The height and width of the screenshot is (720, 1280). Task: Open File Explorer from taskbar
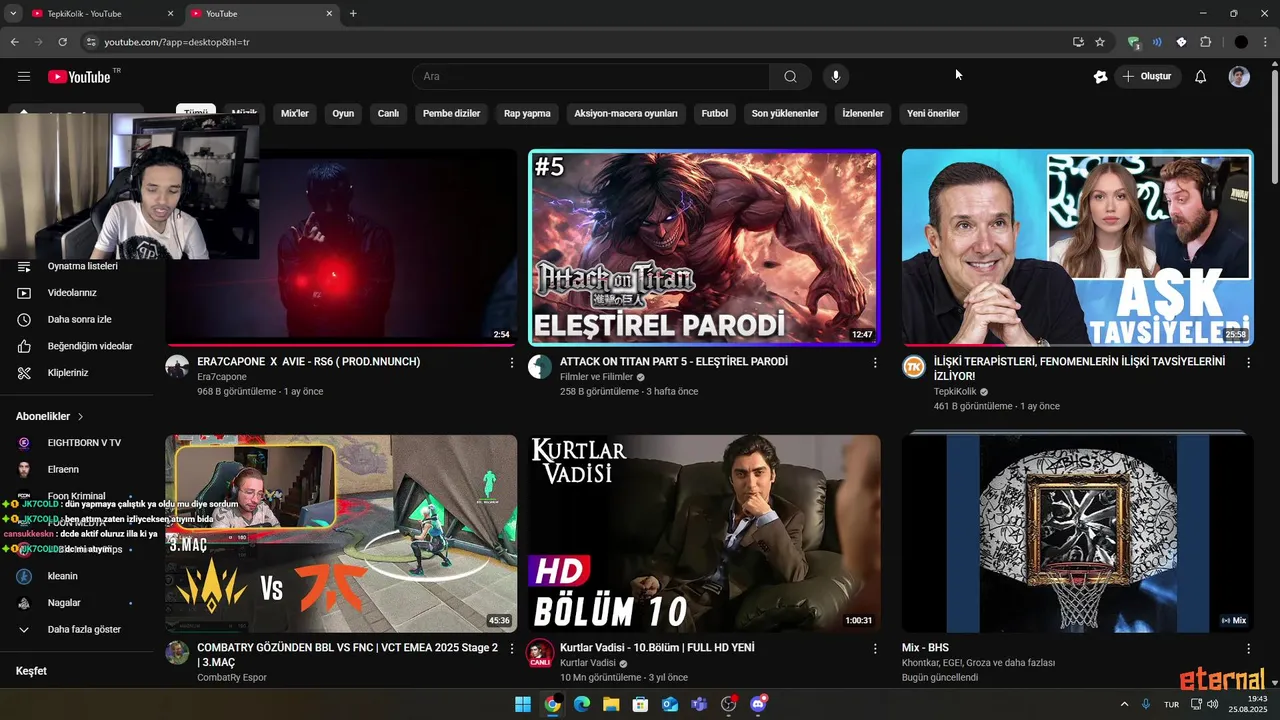pos(610,704)
